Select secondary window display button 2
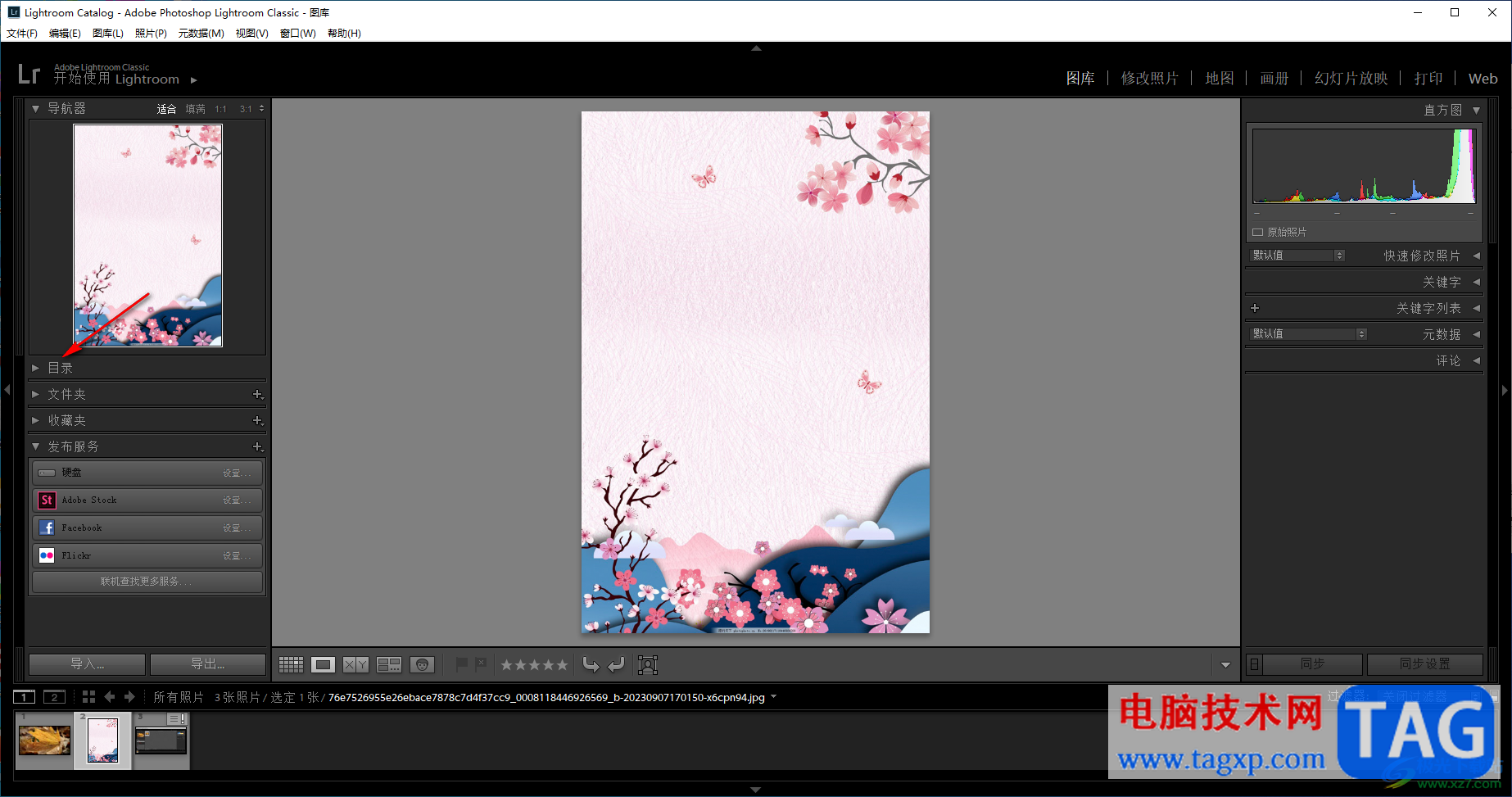Screen dimensions: 1512x797 click(54, 697)
